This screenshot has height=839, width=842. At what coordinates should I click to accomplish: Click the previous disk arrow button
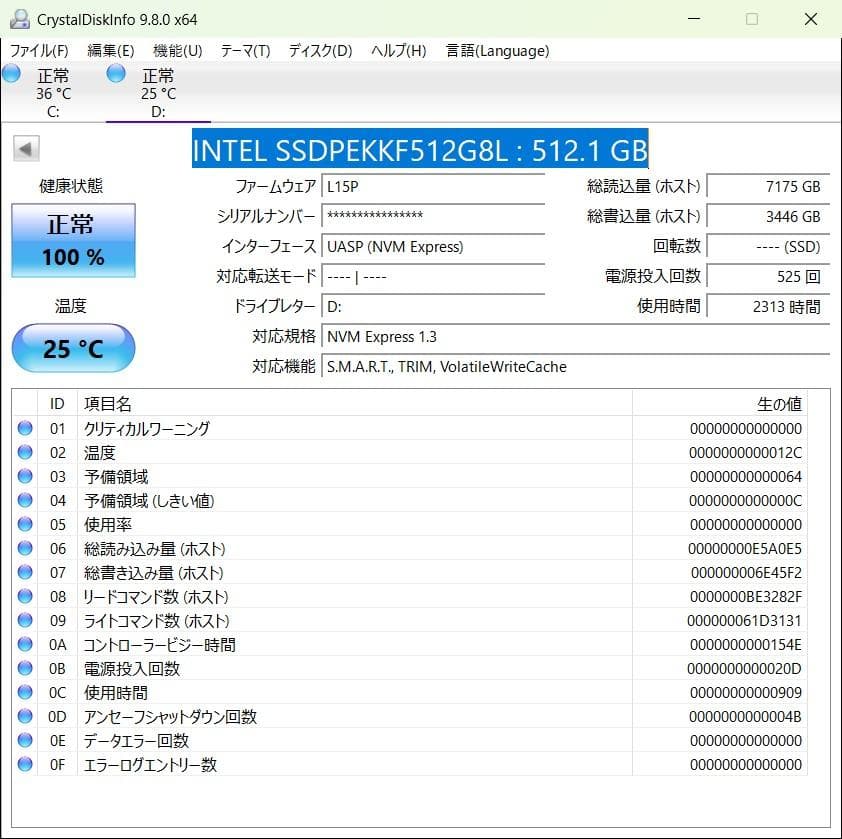point(26,149)
